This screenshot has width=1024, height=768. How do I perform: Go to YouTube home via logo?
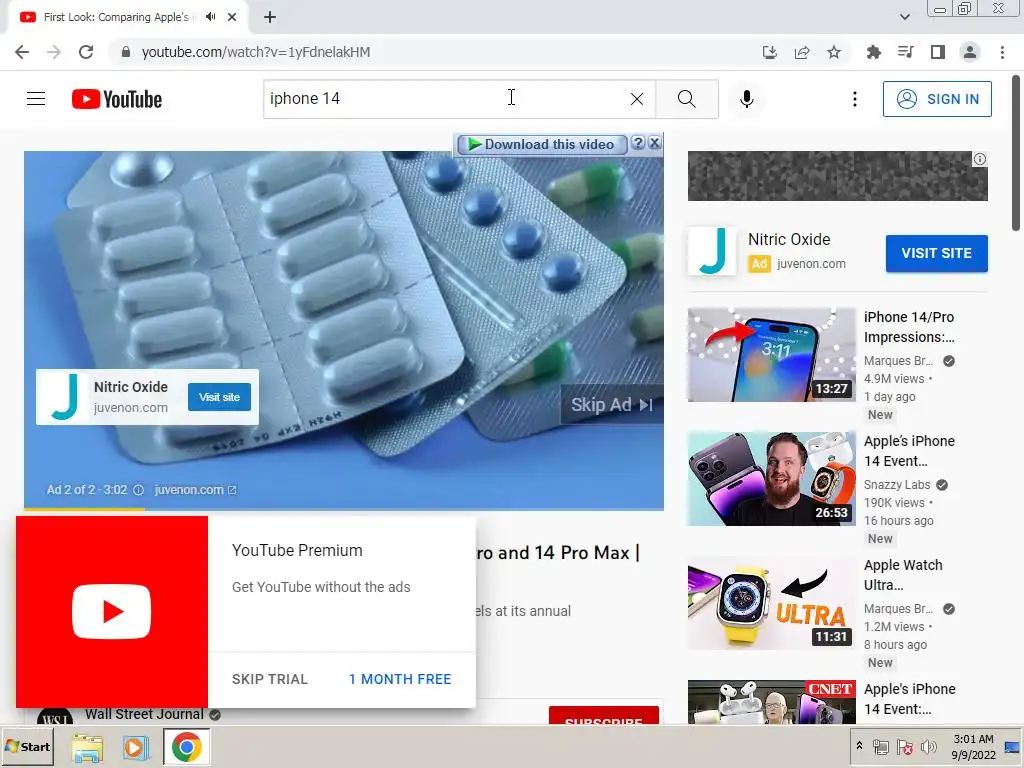[117, 99]
